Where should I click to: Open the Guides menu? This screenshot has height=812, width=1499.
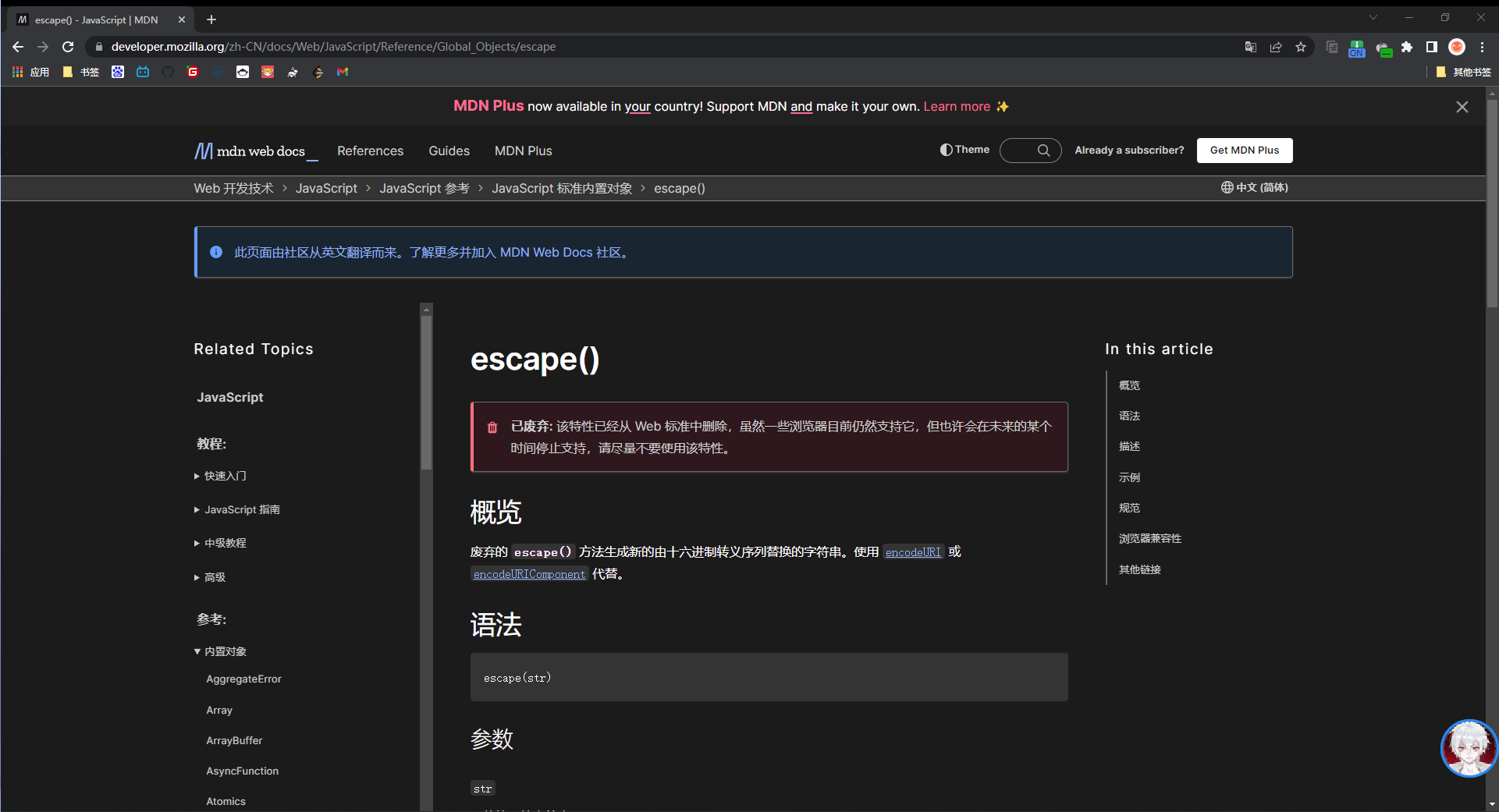(449, 151)
